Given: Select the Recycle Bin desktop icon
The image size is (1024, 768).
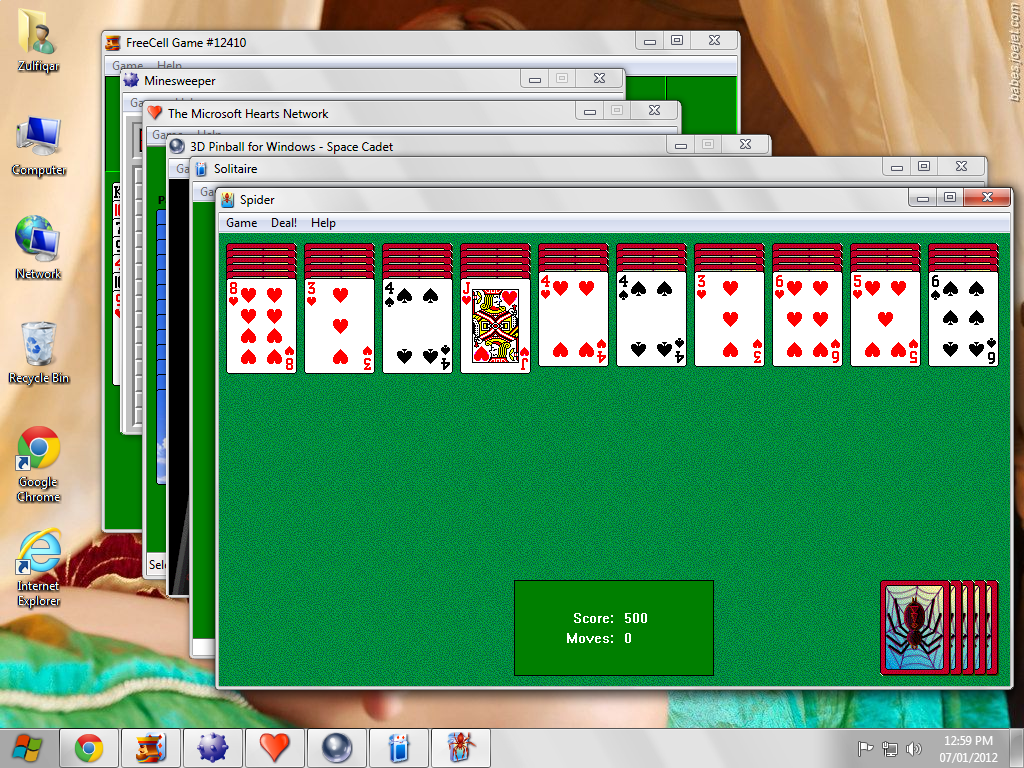Looking at the screenshot, I should coord(39,353).
